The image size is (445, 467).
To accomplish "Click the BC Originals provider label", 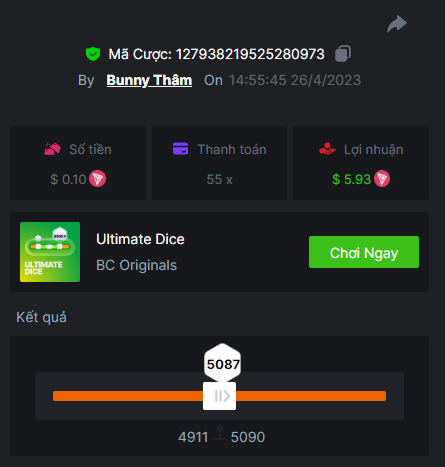I will [136, 265].
